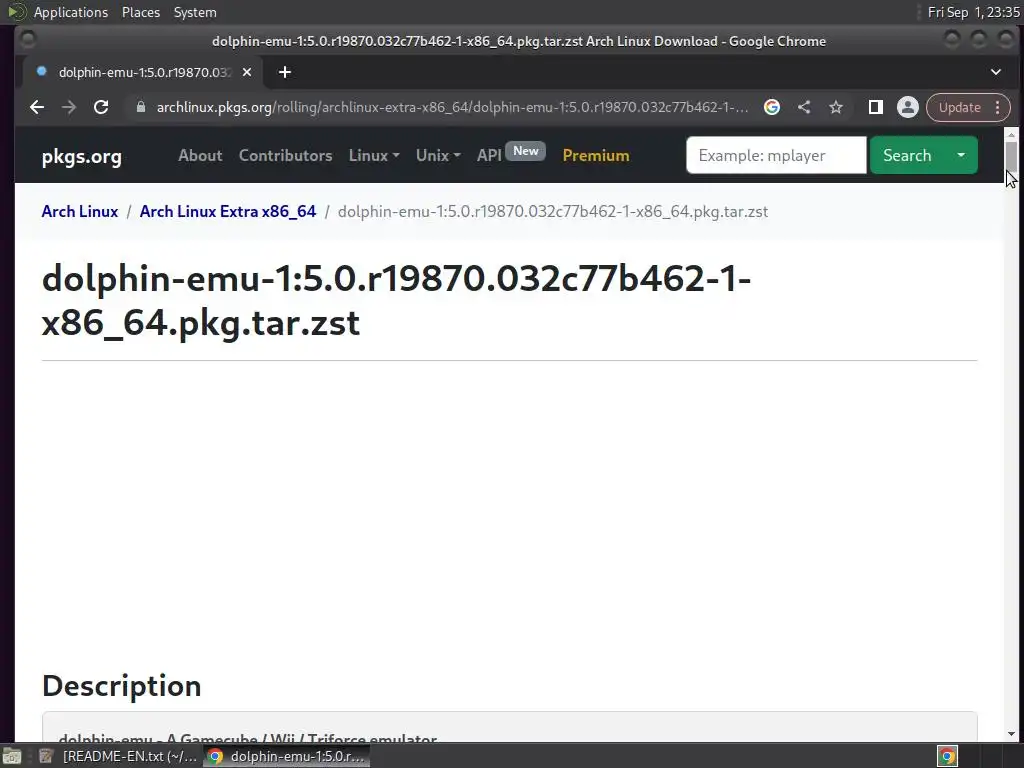Click scrollbar down arrow
1024x768 pixels.
click(x=1011, y=734)
